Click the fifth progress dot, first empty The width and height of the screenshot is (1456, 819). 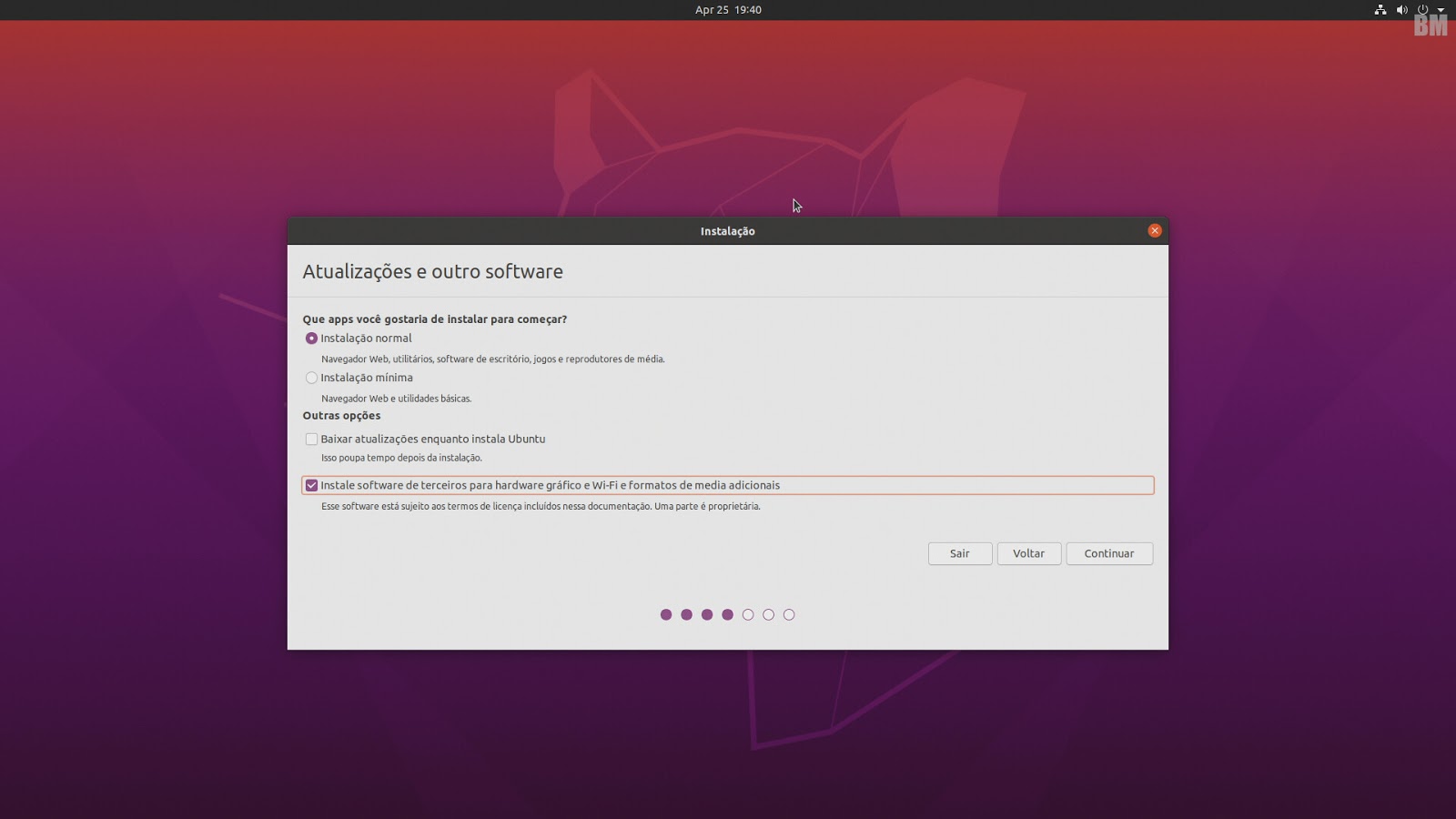tap(748, 615)
